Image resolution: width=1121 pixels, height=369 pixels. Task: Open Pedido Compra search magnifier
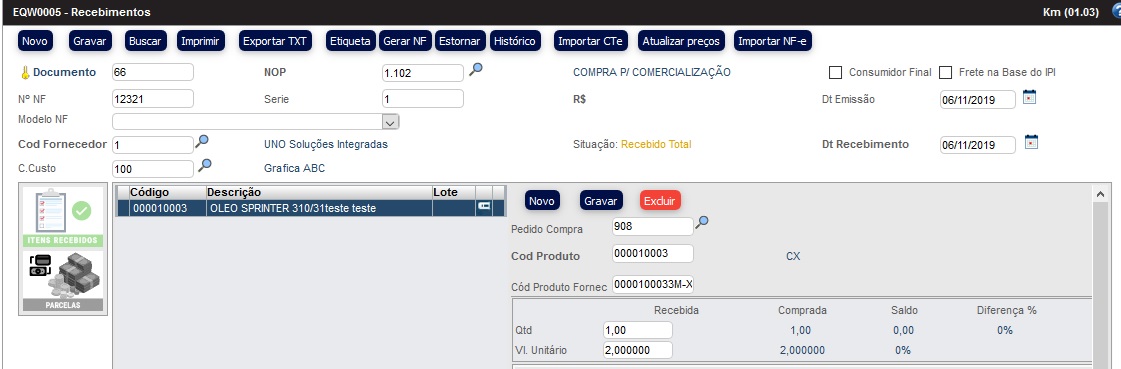coord(702,222)
